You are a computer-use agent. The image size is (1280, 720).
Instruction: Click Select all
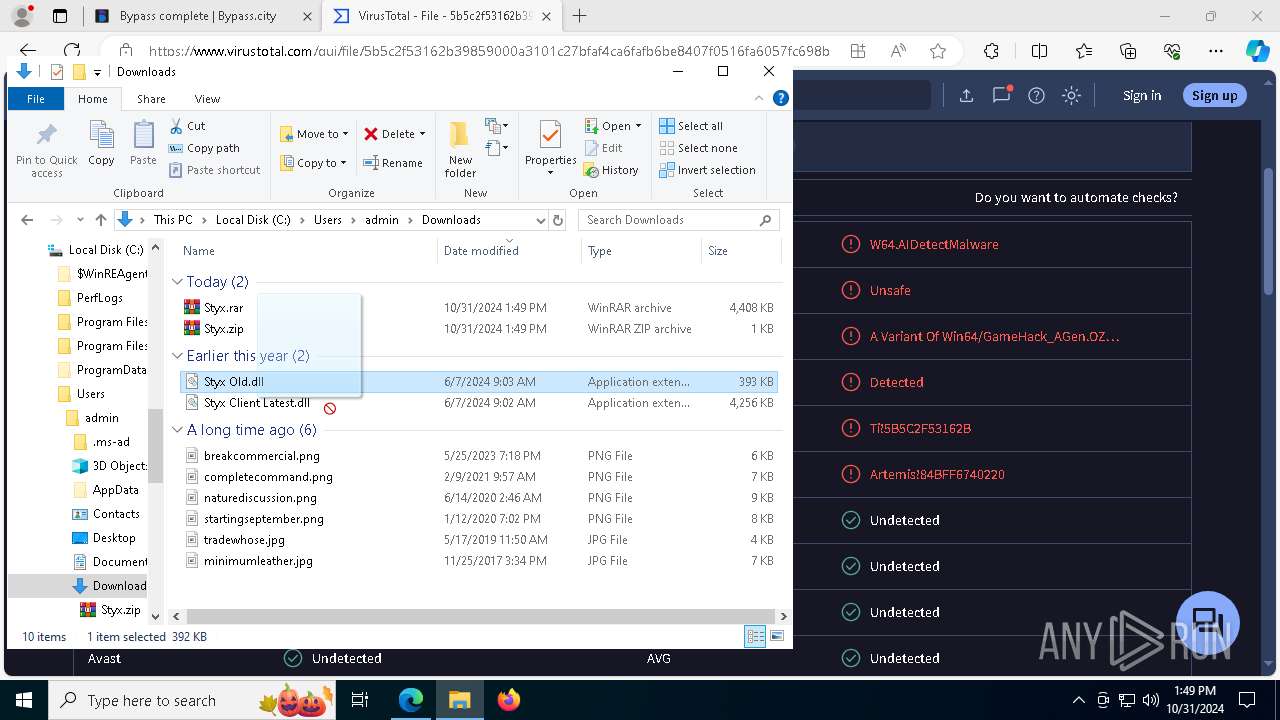point(691,126)
